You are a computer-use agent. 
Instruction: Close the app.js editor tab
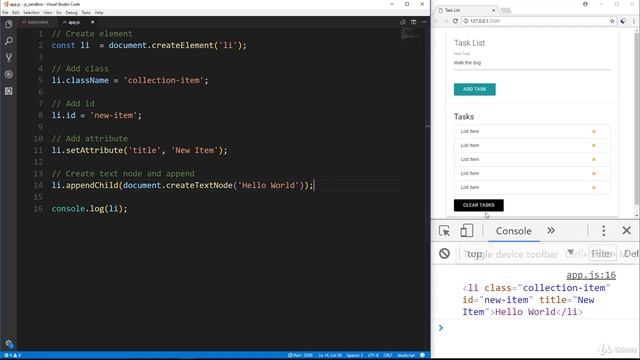coord(92,22)
